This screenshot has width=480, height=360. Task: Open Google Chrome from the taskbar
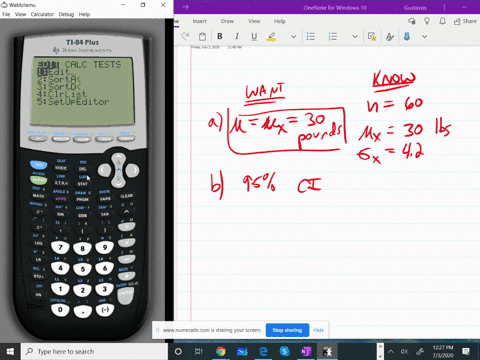click(220, 352)
